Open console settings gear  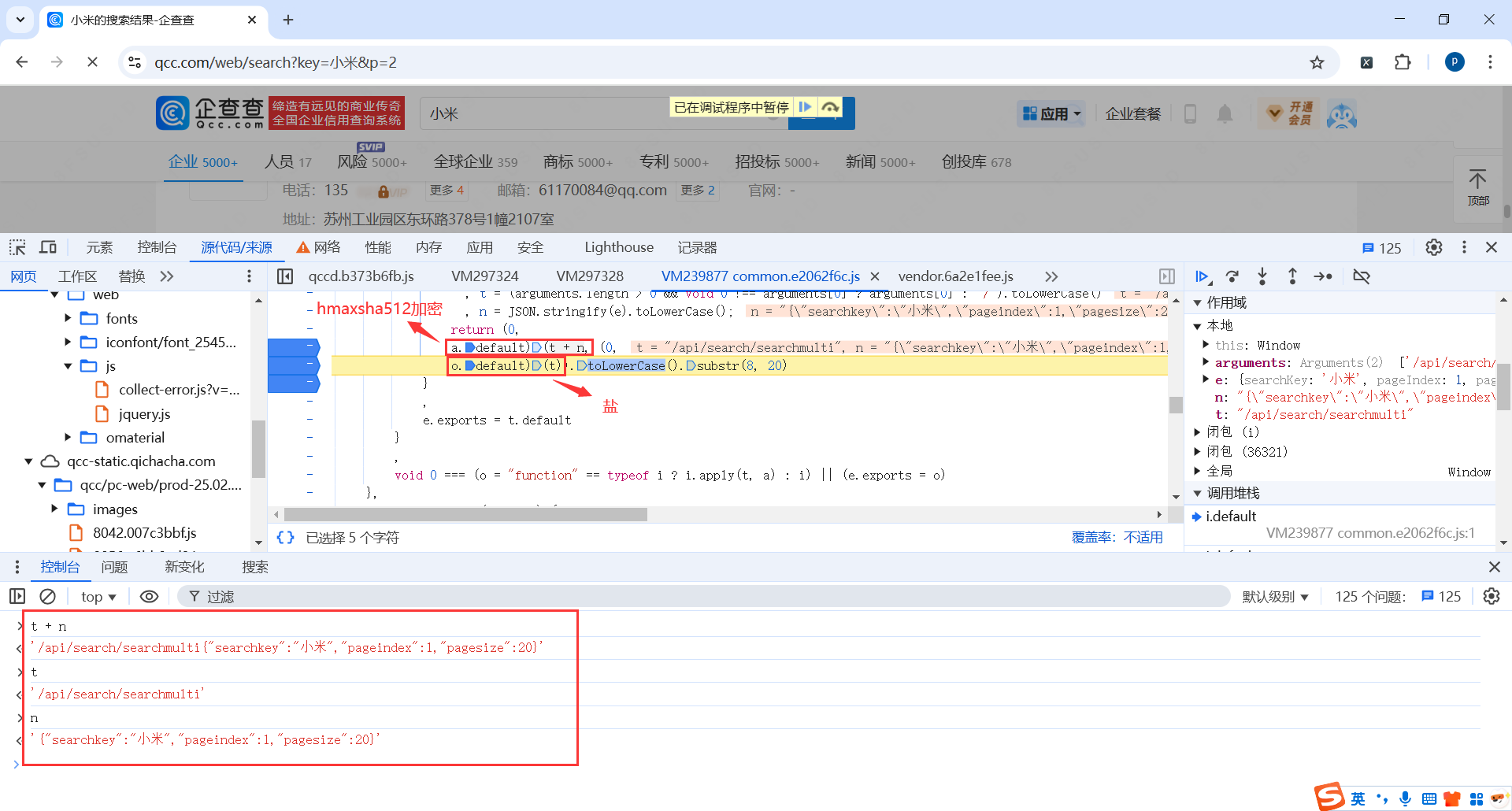[1492, 597]
